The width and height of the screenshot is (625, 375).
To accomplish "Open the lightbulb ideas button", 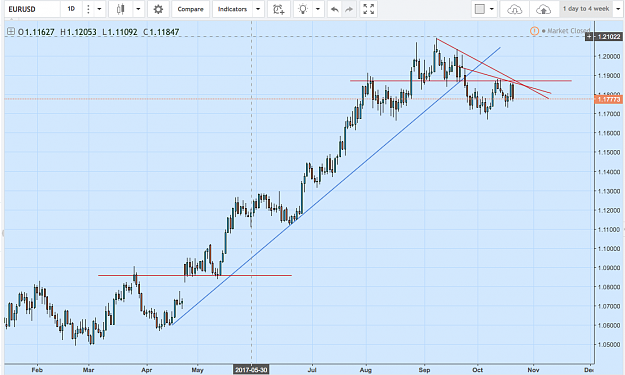I will 303,9.
